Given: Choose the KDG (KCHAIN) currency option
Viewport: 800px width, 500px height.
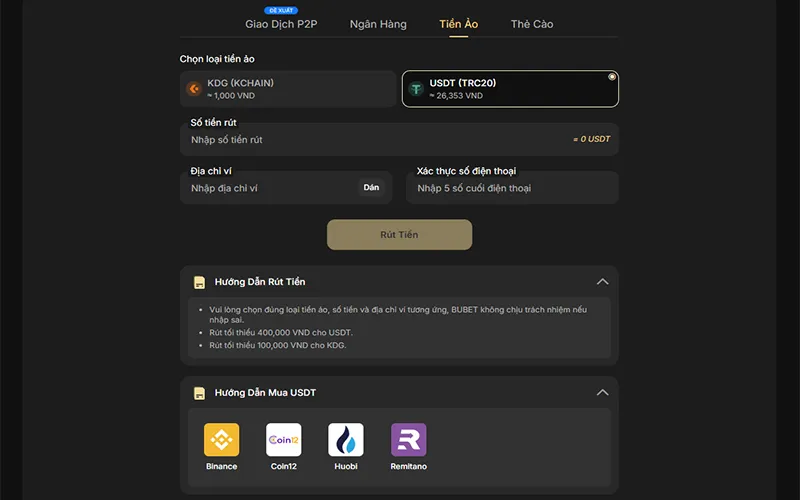Looking at the screenshot, I should coord(288,89).
